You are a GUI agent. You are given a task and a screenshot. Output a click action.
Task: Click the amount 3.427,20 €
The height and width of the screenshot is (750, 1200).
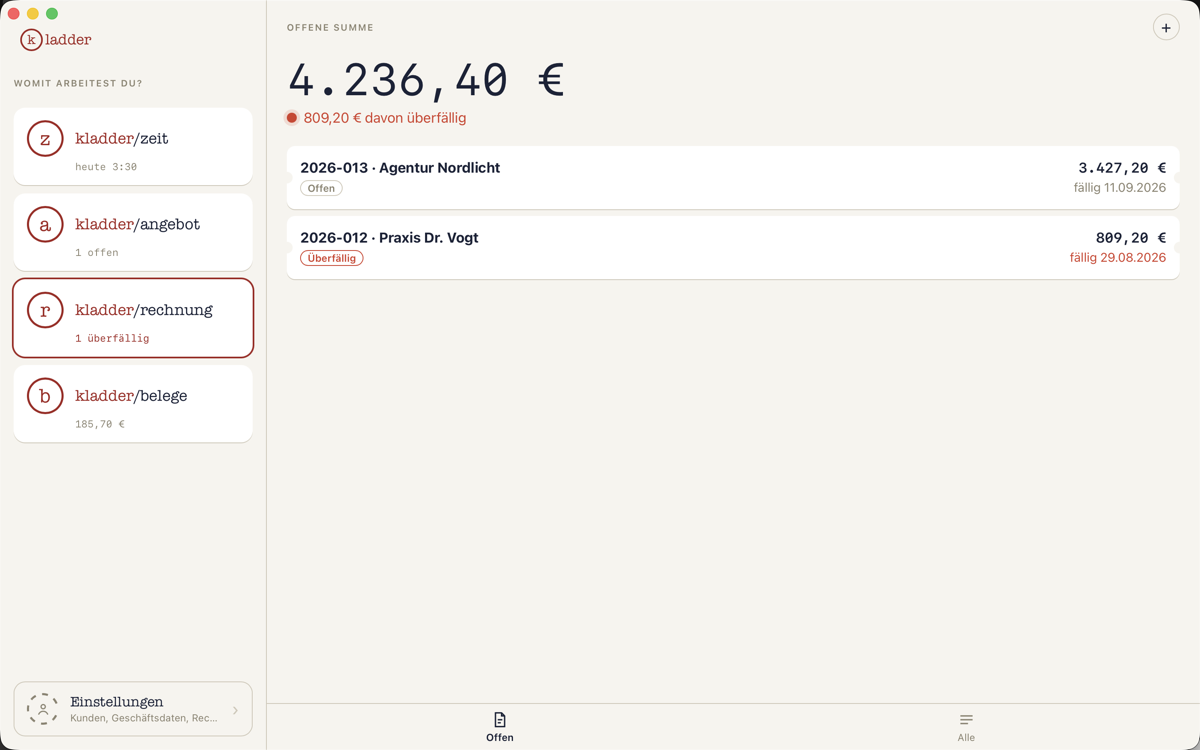[x=1122, y=168]
